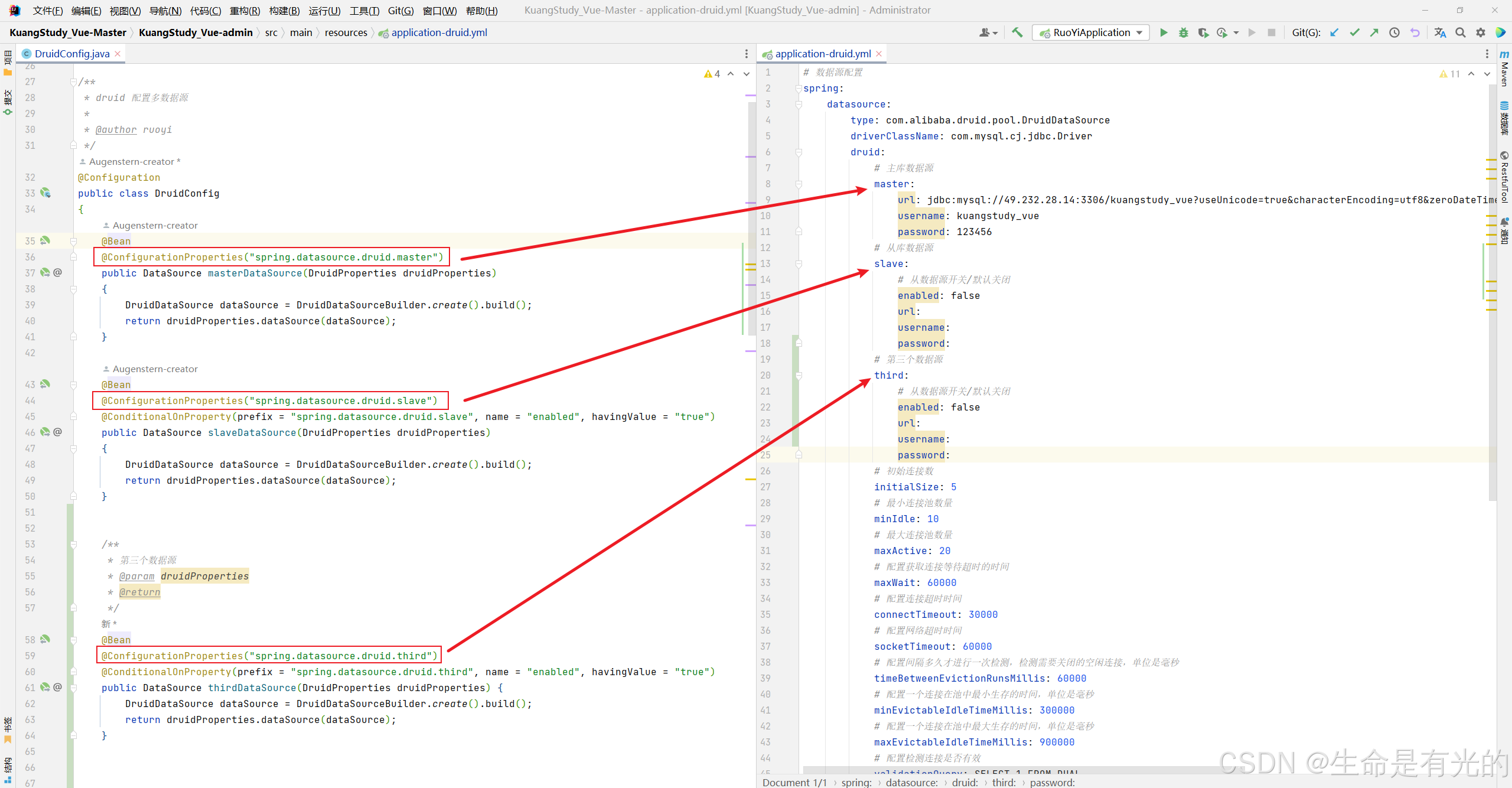The height and width of the screenshot is (788, 1512).
Task: Click resources breadcrumb in navigation bar
Action: [x=346, y=32]
